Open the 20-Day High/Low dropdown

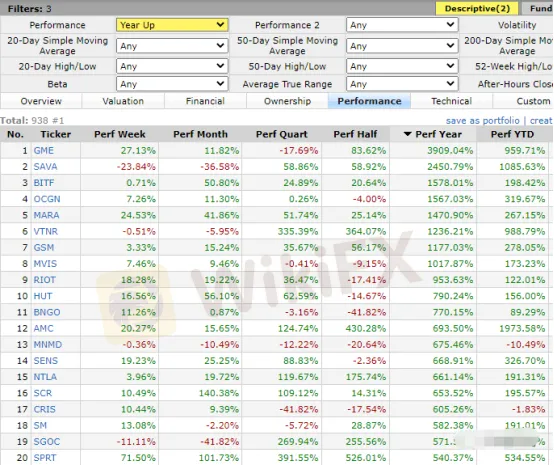[172, 66]
